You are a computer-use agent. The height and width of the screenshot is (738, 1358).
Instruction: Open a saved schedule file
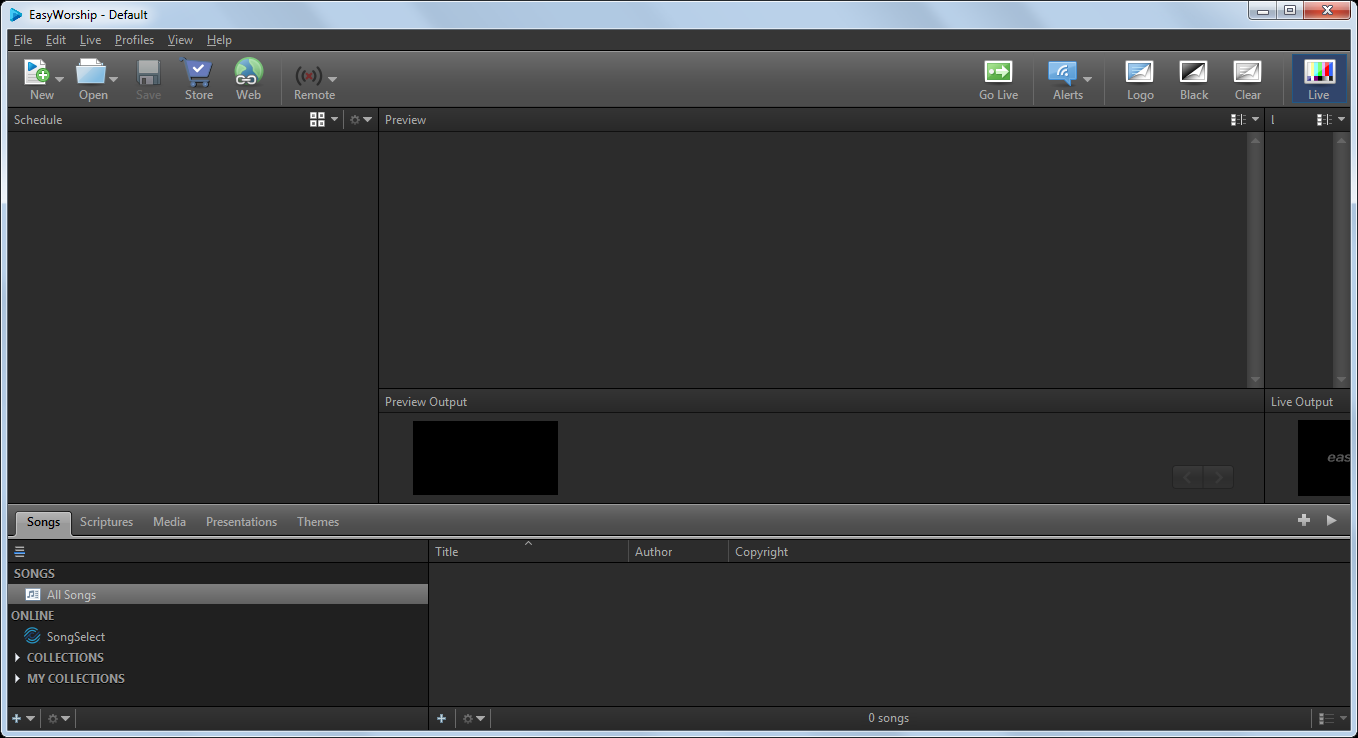click(93, 78)
